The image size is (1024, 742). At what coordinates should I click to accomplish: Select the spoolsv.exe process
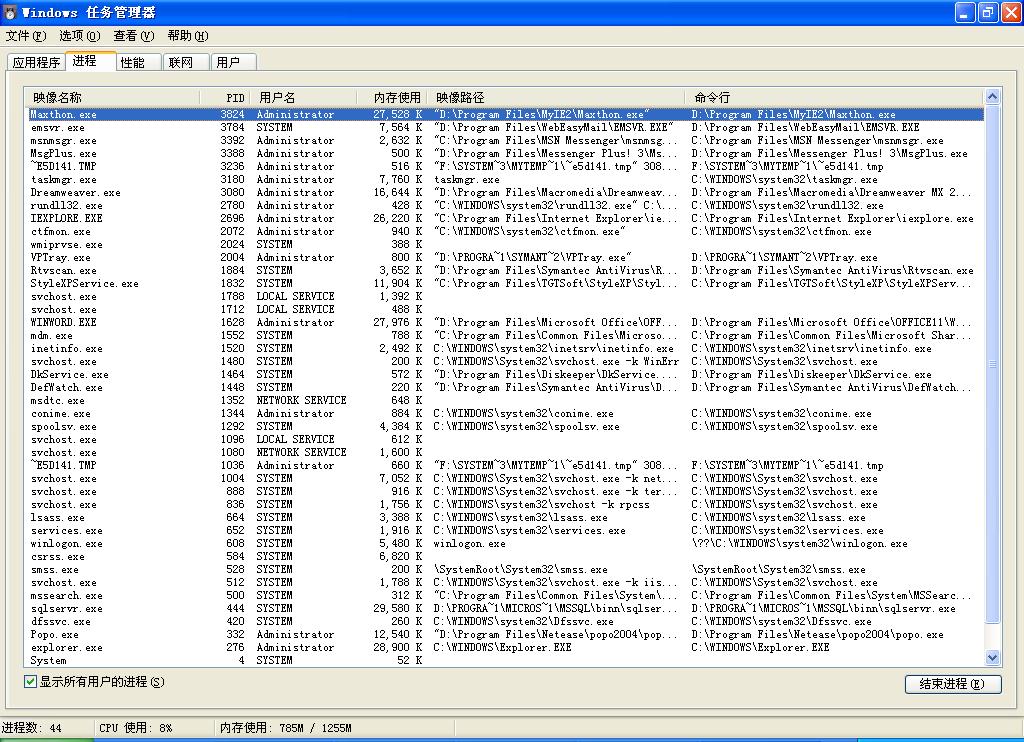coord(506,427)
